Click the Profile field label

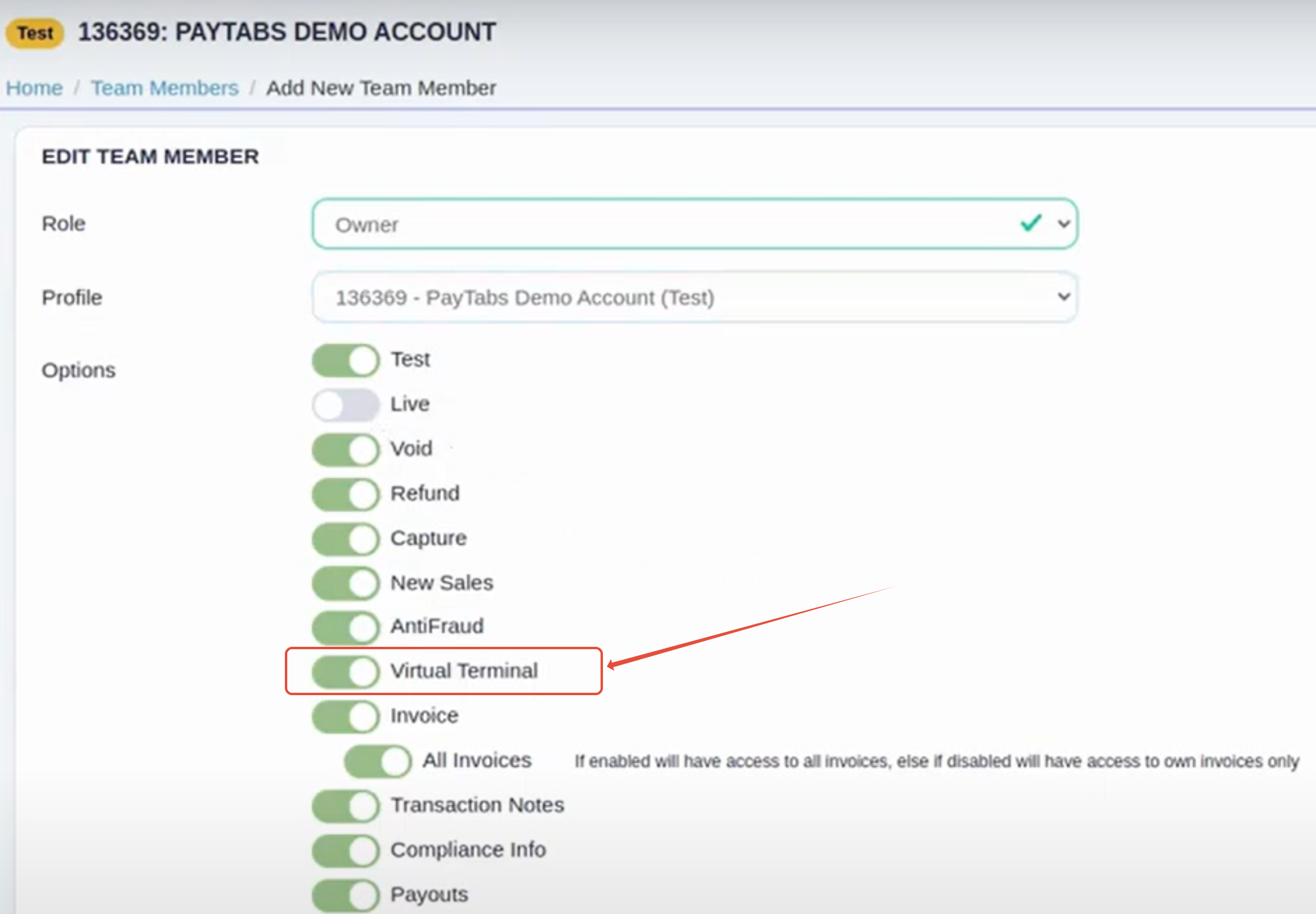click(x=72, y=297)
